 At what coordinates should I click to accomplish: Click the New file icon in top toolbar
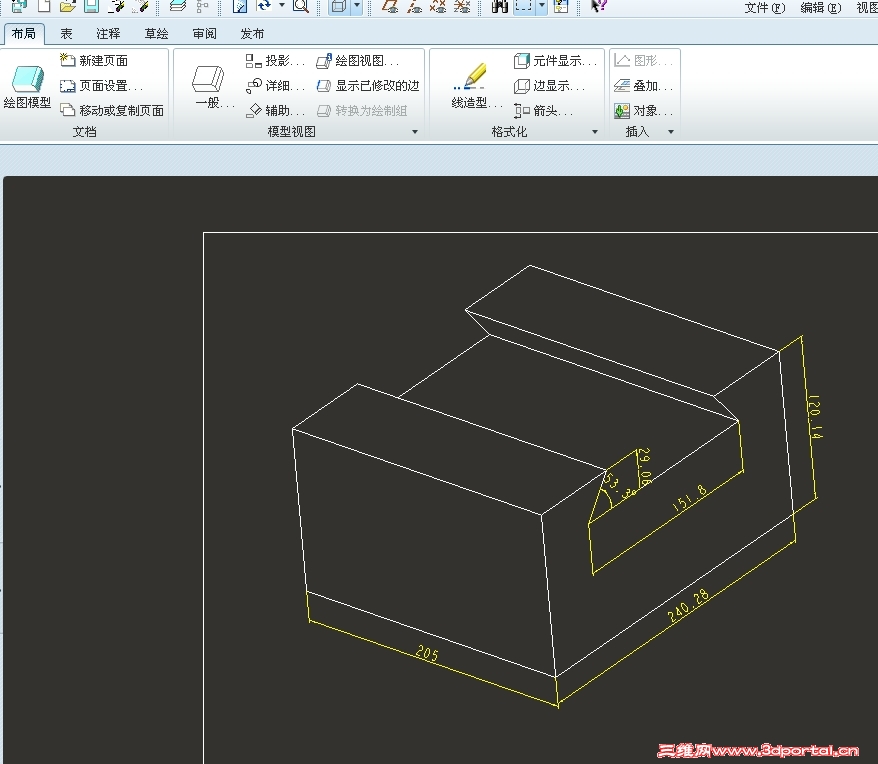[x=44, y=6]
